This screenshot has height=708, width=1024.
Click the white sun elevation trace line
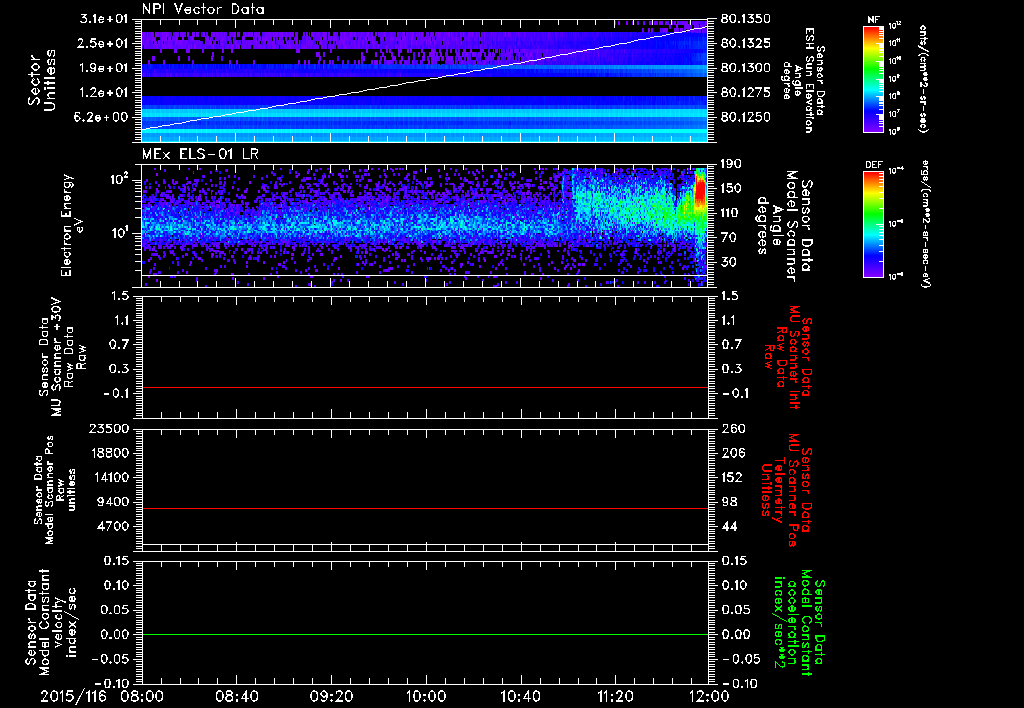(424, 79)
